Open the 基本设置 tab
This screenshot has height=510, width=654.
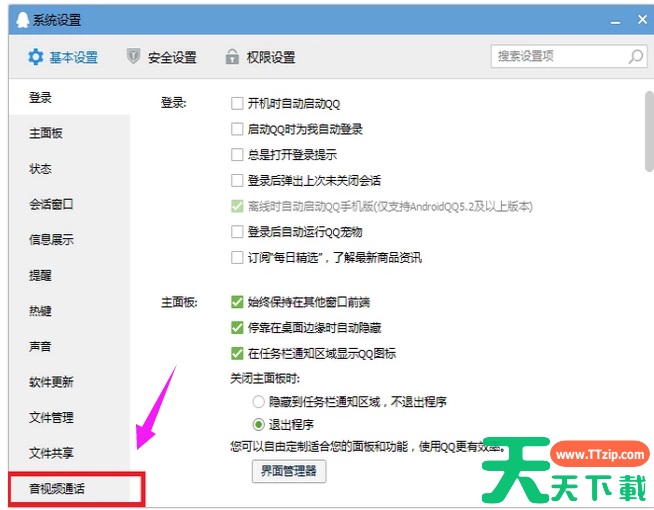click(63, 57)
